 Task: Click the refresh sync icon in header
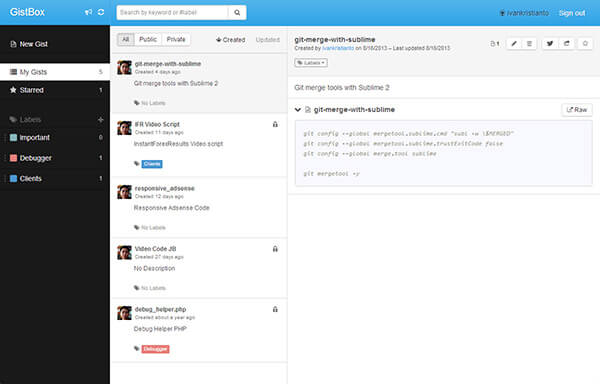click(x=101, y=12)
